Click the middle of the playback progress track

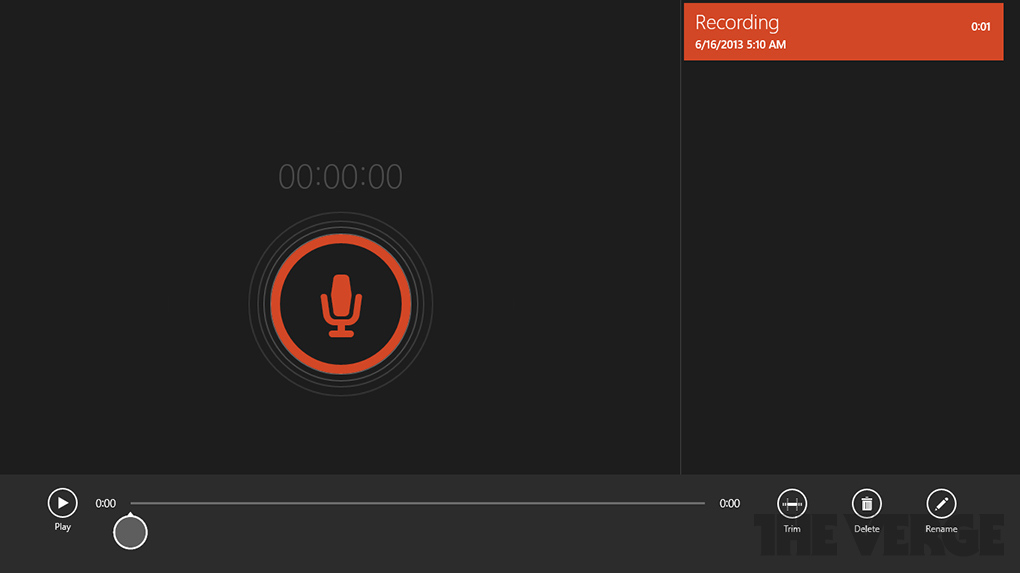coord(418,503)
